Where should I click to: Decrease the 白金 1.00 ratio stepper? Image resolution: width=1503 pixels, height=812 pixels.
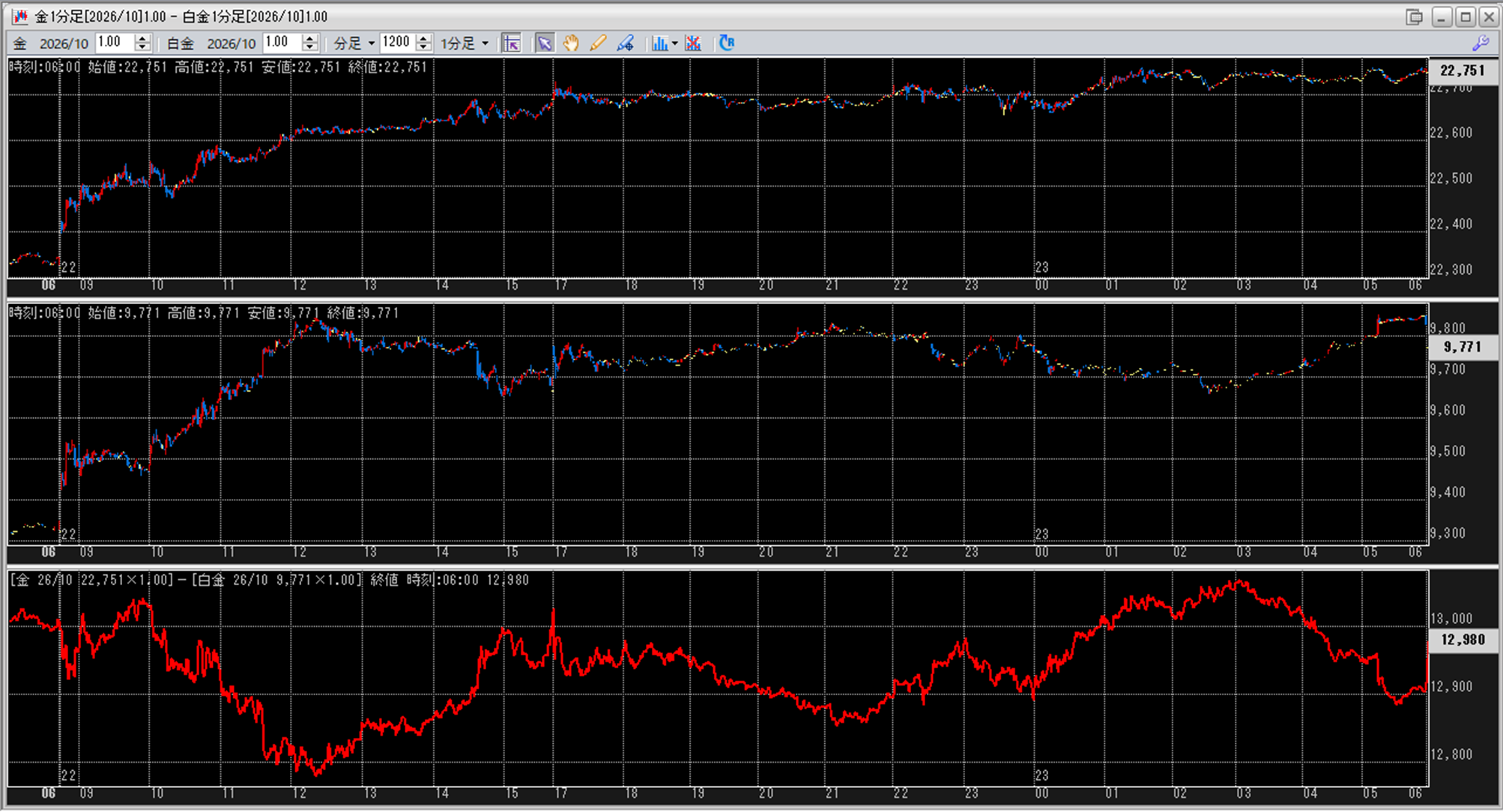pos(310,47)
